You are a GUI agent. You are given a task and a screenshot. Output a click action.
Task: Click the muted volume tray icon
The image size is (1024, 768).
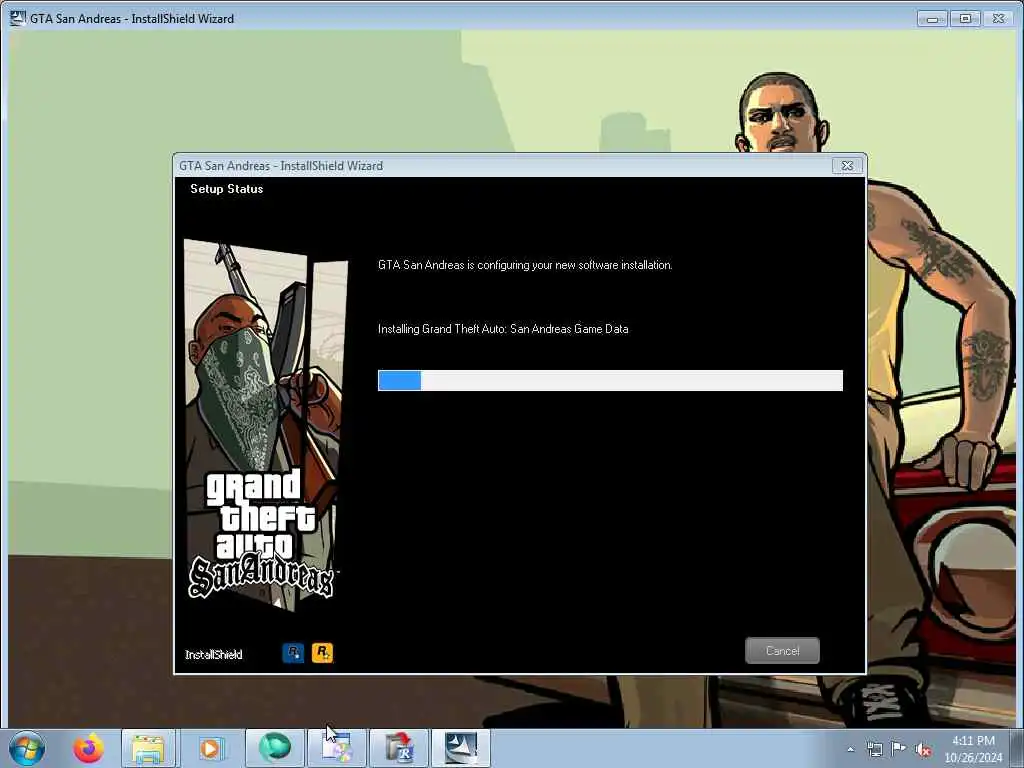923,750
